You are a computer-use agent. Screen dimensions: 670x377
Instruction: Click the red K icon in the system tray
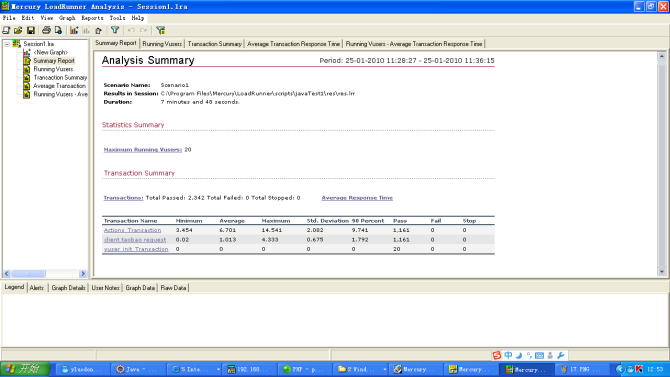(x=639, y=369)
